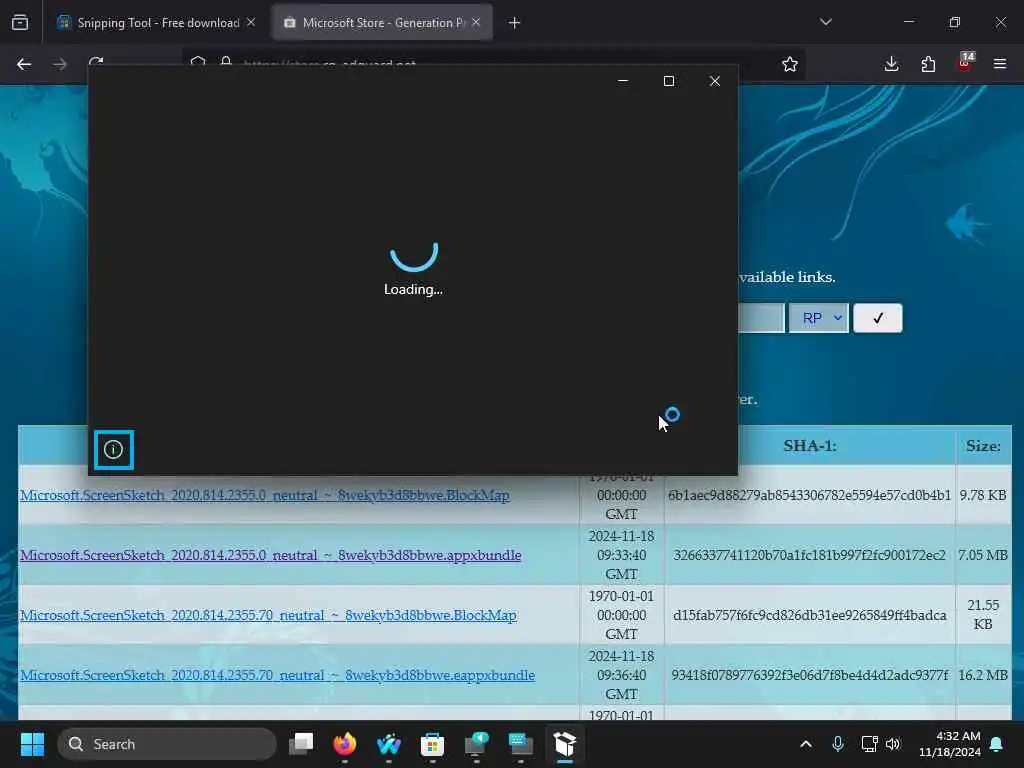Image resolution: width=1024 pixels, height=768 pixels.
Task: Click the browser back arrow
Action: pos(24,64)
